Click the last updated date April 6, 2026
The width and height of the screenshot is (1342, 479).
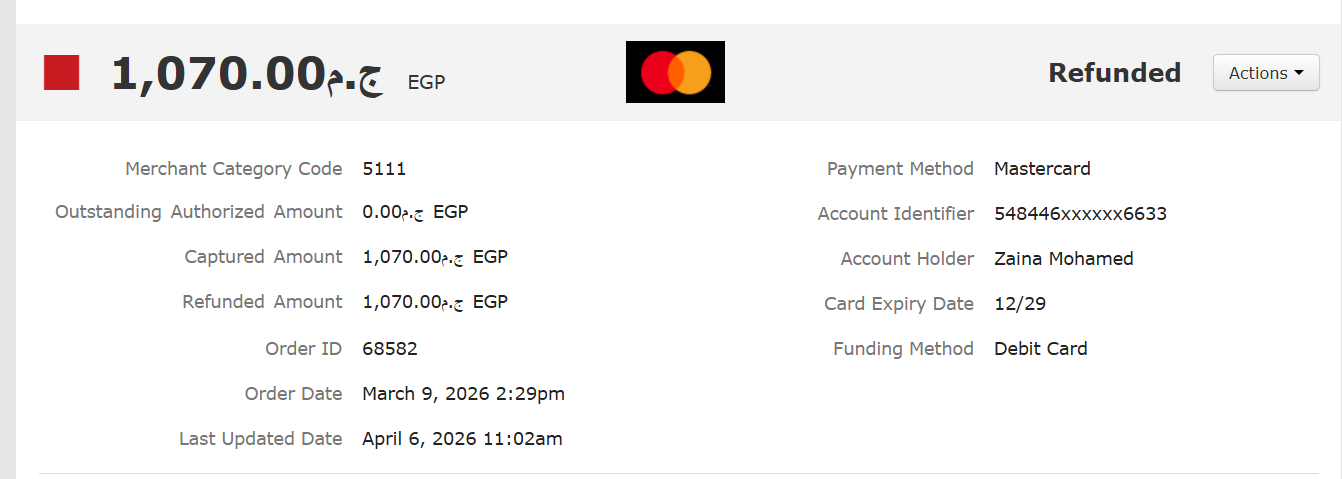pos(462,439)
